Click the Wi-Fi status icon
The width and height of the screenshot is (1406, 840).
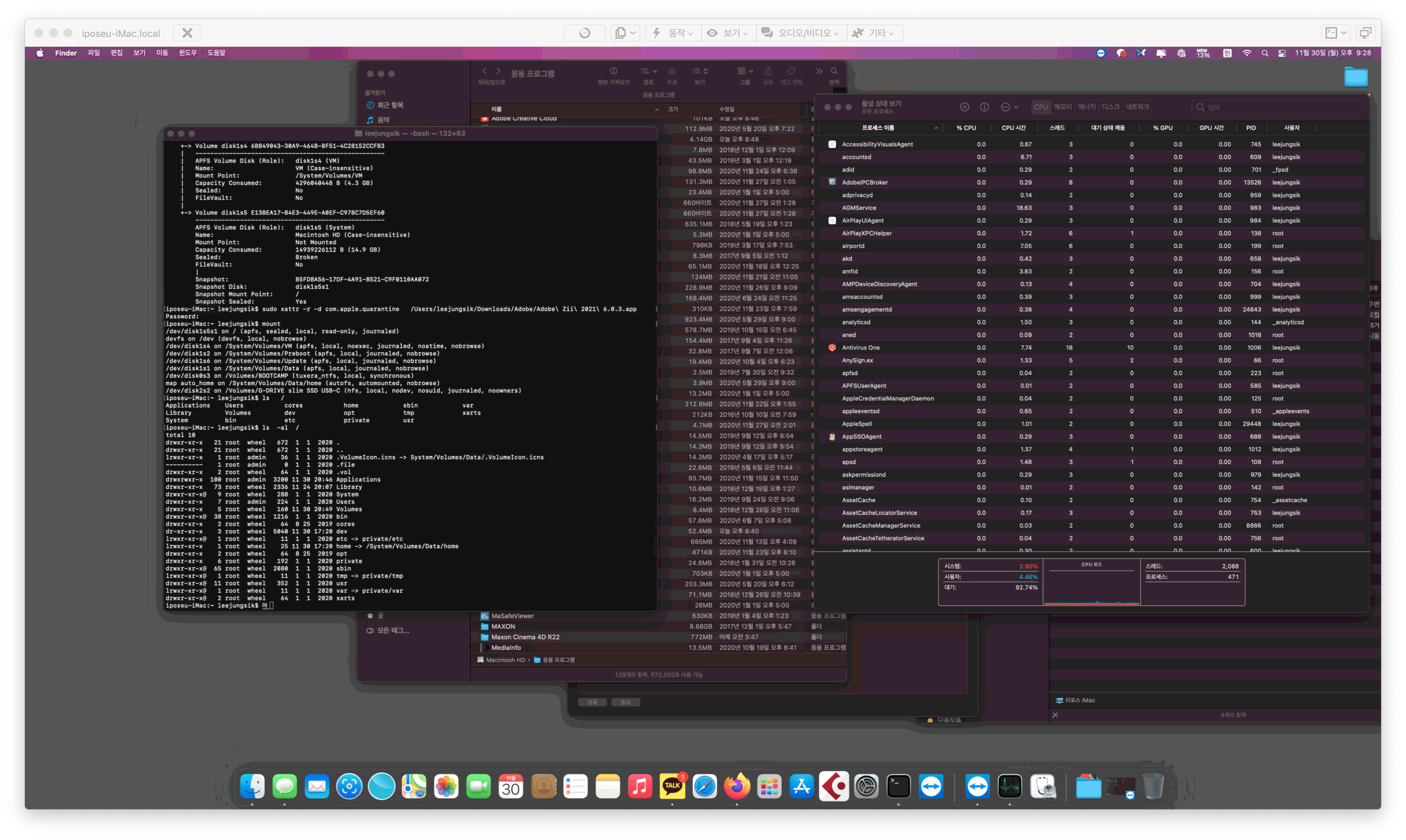pyautogui.click(x=1247, y=53)
